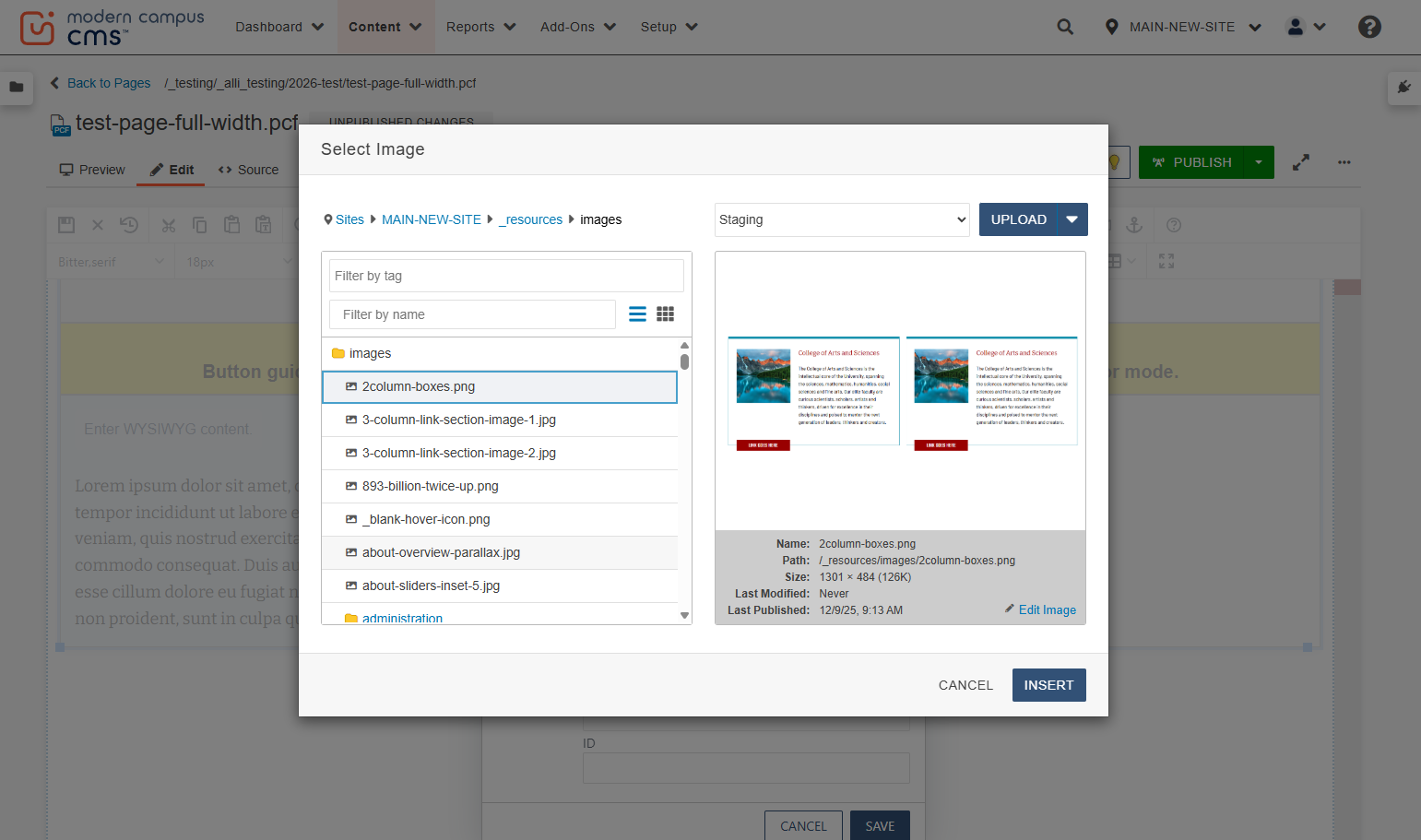Click the INSERT button

coord(1048,685)
